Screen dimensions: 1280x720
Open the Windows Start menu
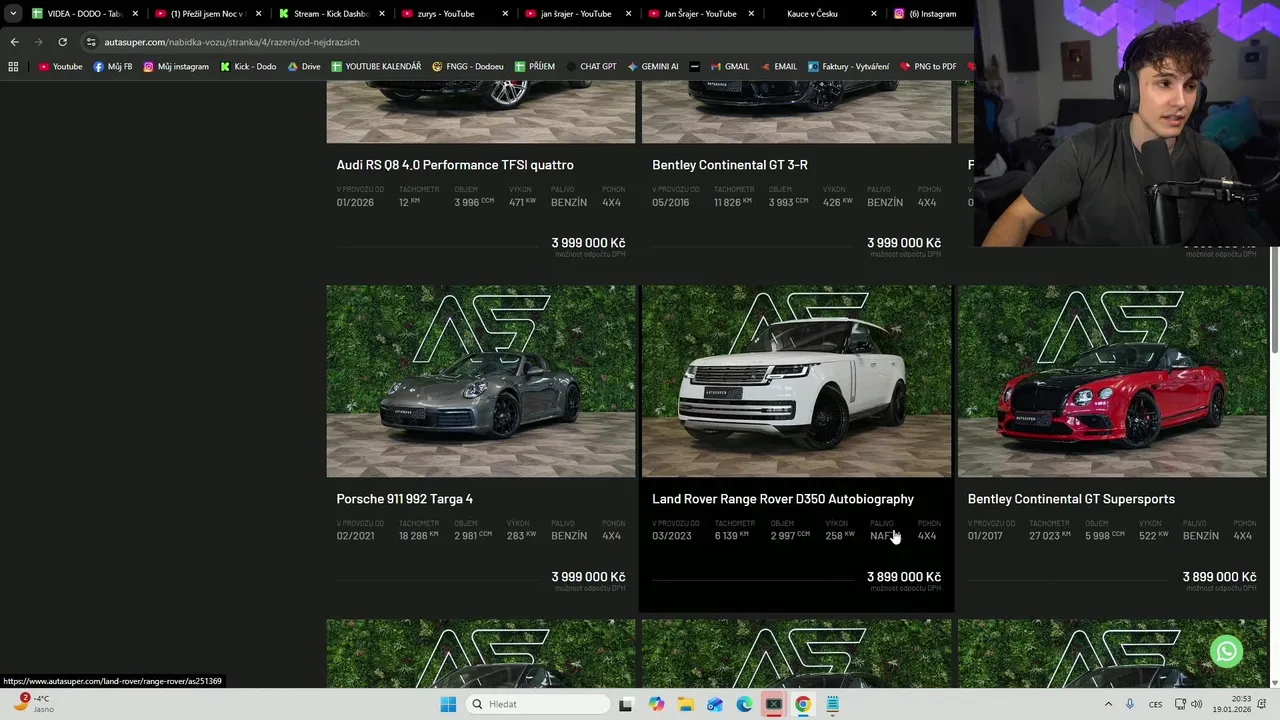point(448,704)
